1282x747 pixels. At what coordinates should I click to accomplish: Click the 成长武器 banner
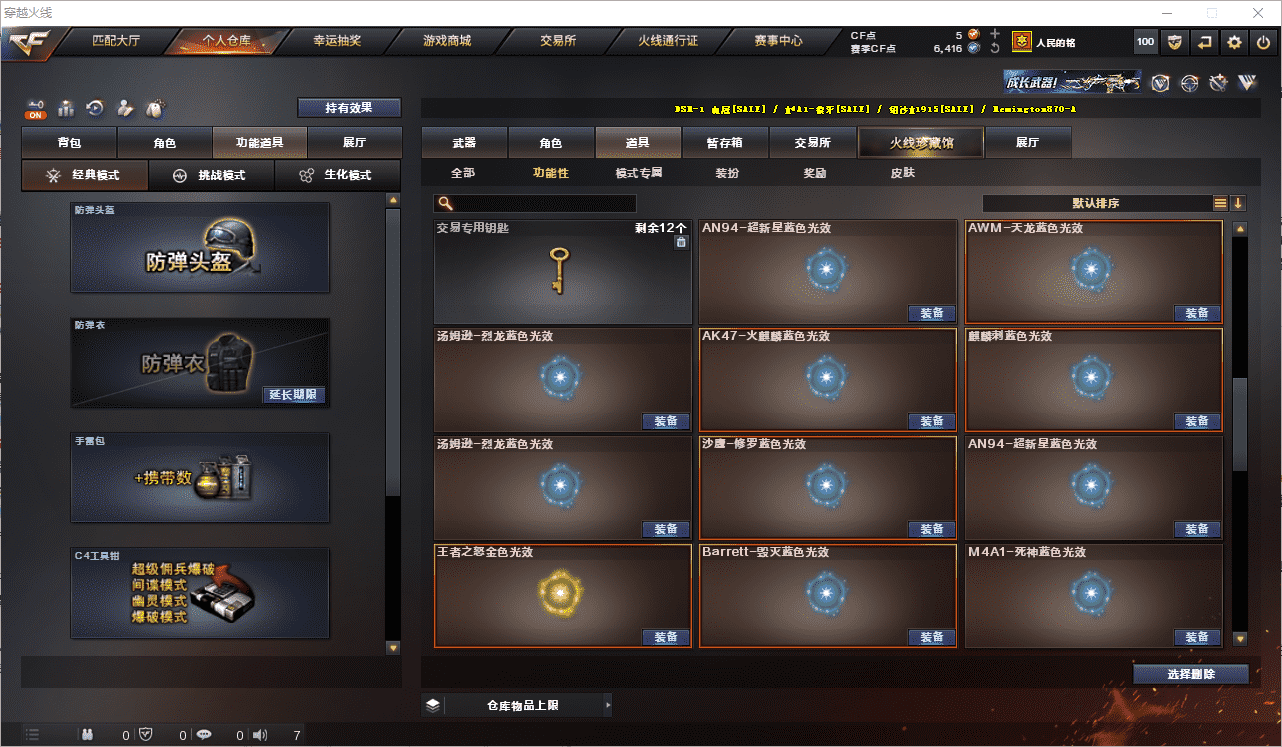[x=1073, y=82]
